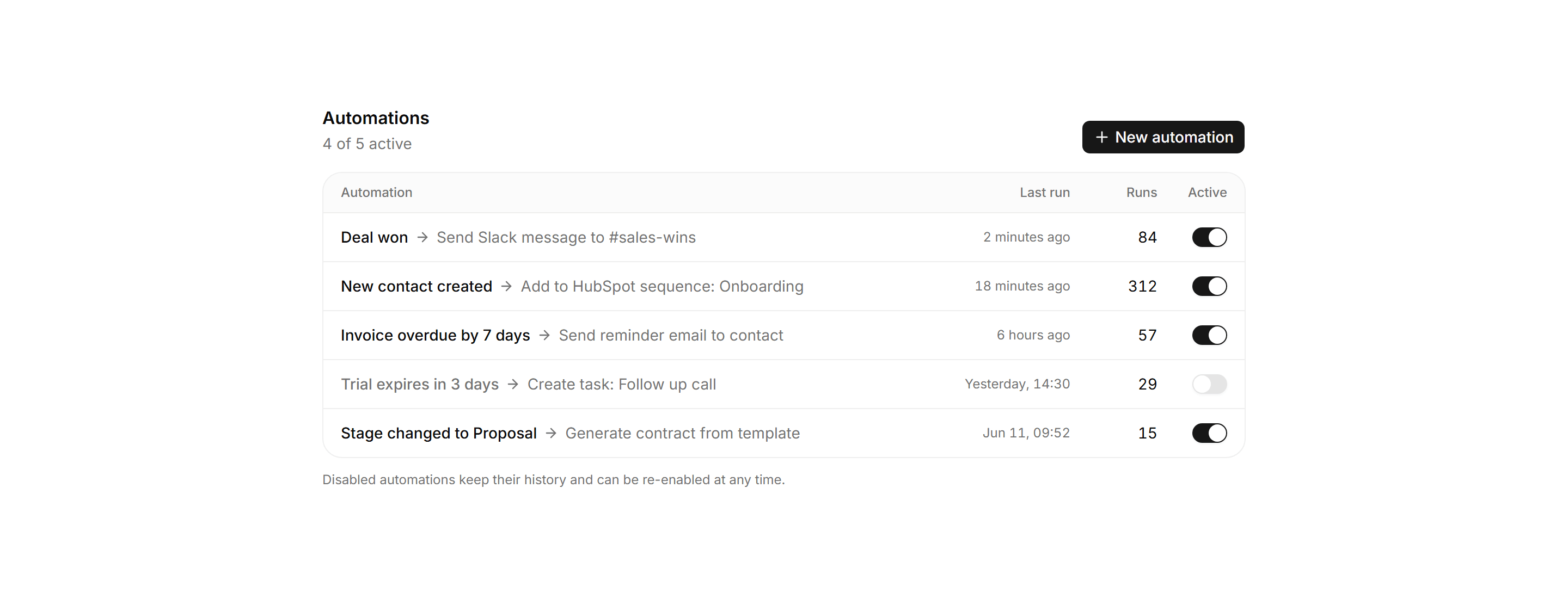1568x593 pixels.
Task: Click arrow icon after Invoice overdue by 7 days
Action: (545, 335)
